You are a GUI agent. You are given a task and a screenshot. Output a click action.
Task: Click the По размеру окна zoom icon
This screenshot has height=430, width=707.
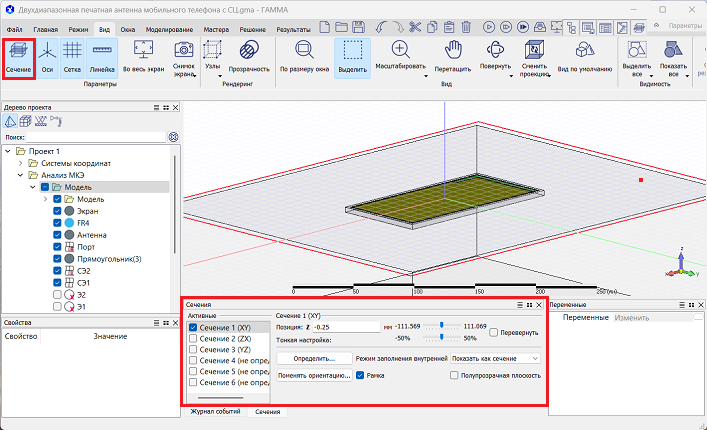click(303, 56)
